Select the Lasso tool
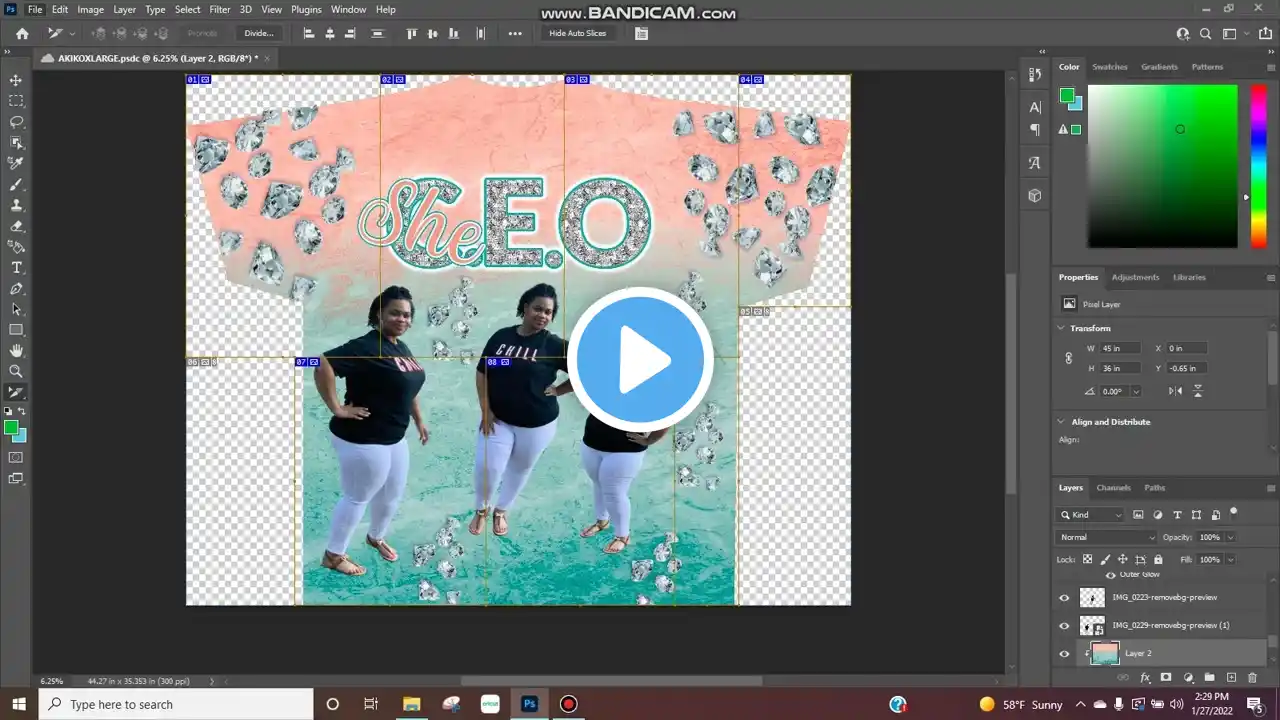 coord(16,122)
